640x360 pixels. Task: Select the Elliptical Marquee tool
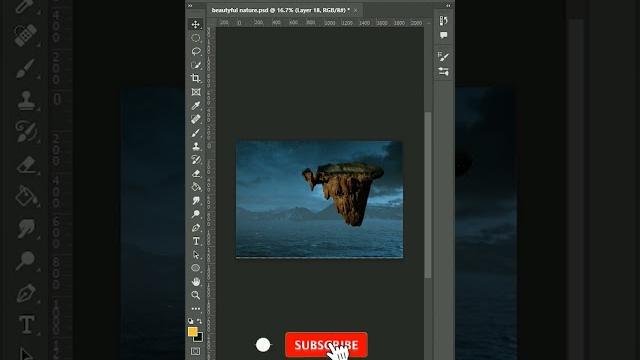pos(196,38)
